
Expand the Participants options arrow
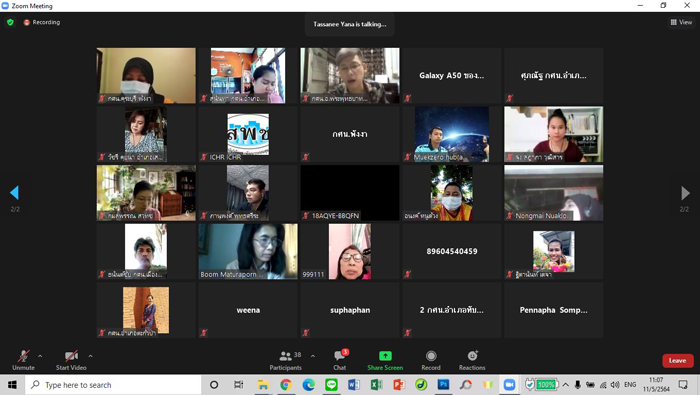pyautogui.click(x=313, y=356)
